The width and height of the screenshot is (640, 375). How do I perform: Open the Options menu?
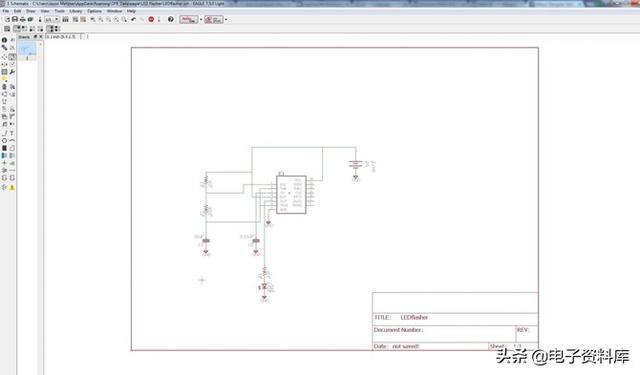pyautogui.click(x=94, y=11)
